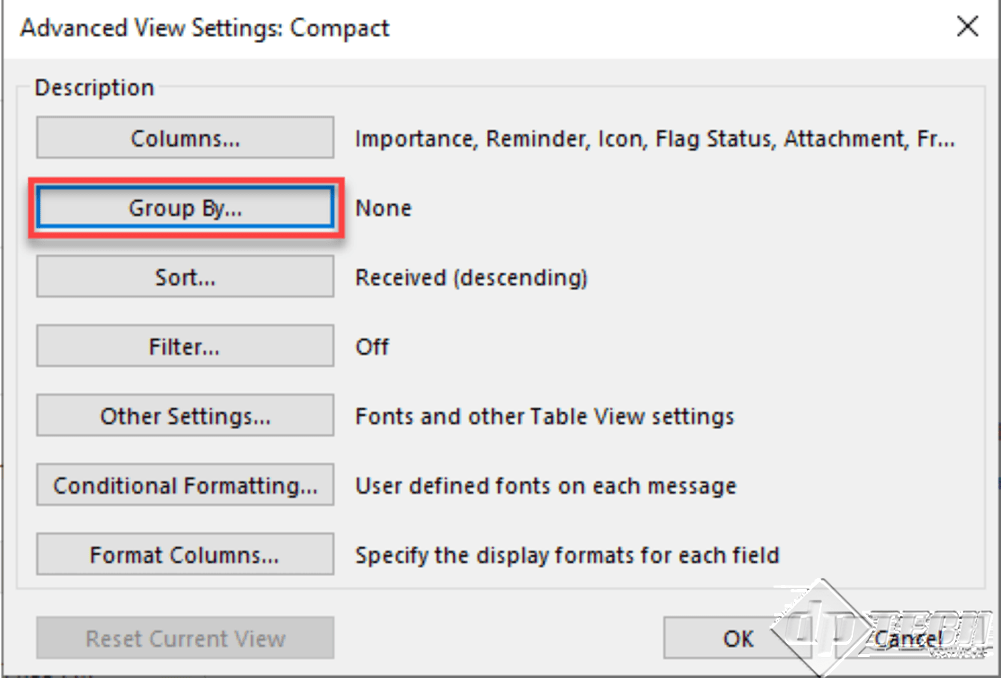Screen dimensions: 1001x678
Task: Open the Columns... settings button
Action: click(185, 137)
